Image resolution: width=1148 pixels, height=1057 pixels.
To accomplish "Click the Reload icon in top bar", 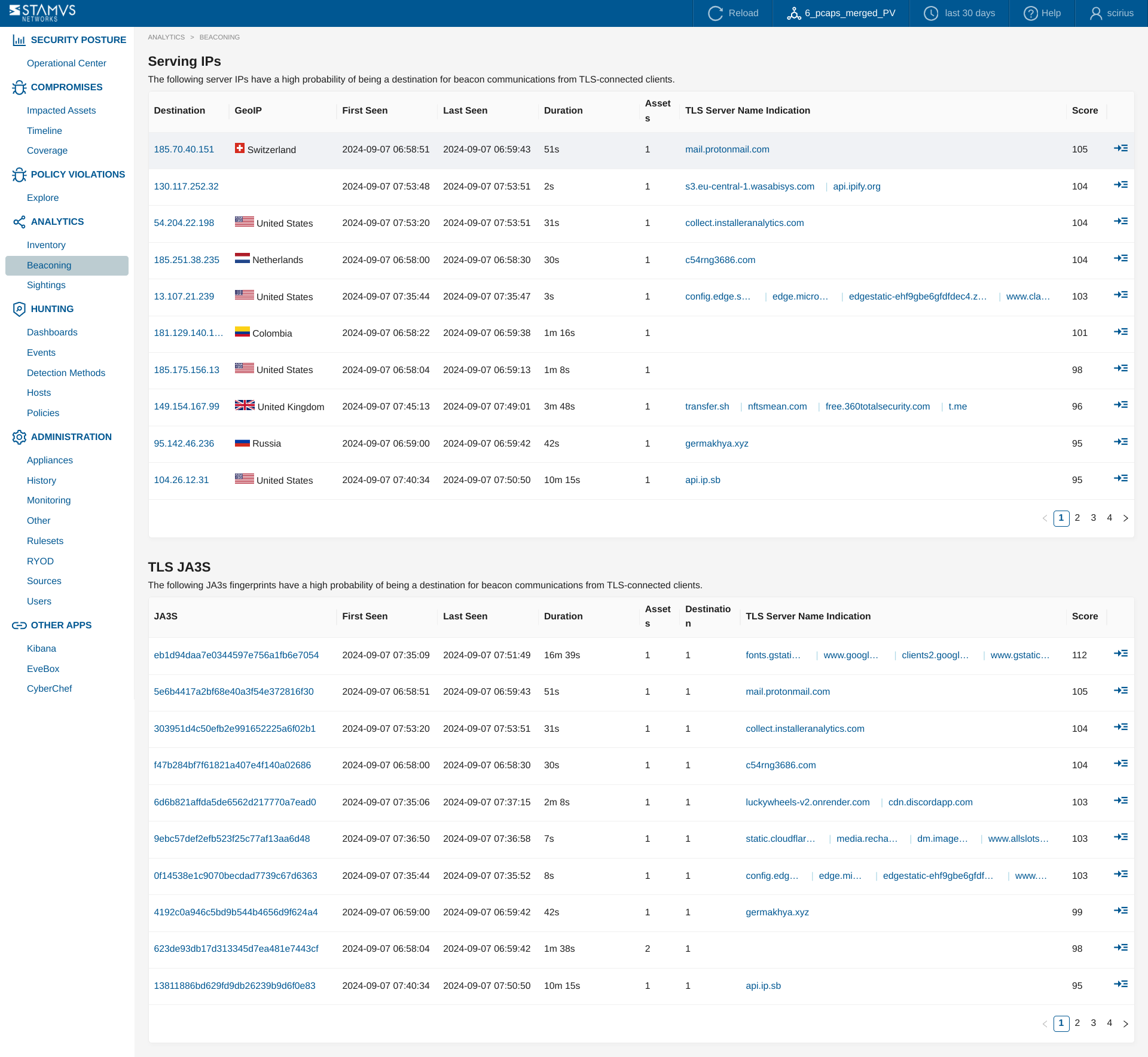I will pyautogui.click(x=715, y=13).
